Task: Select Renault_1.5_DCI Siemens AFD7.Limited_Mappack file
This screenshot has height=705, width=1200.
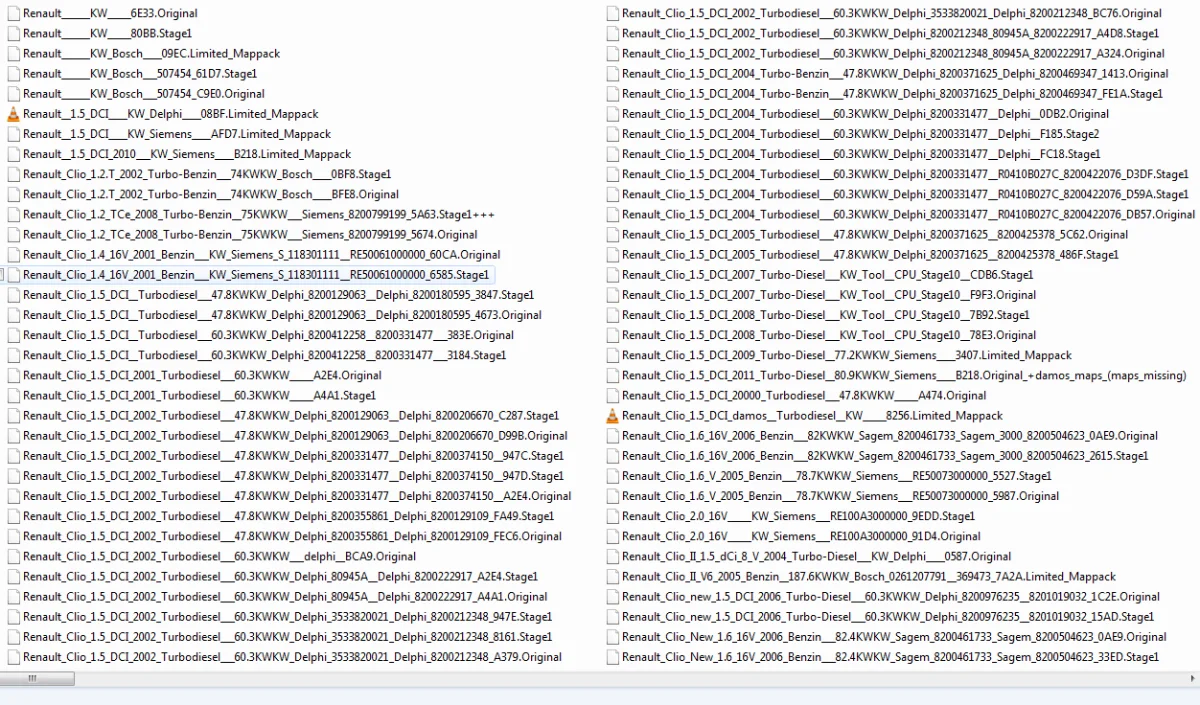Action: (x=176, y=134)
